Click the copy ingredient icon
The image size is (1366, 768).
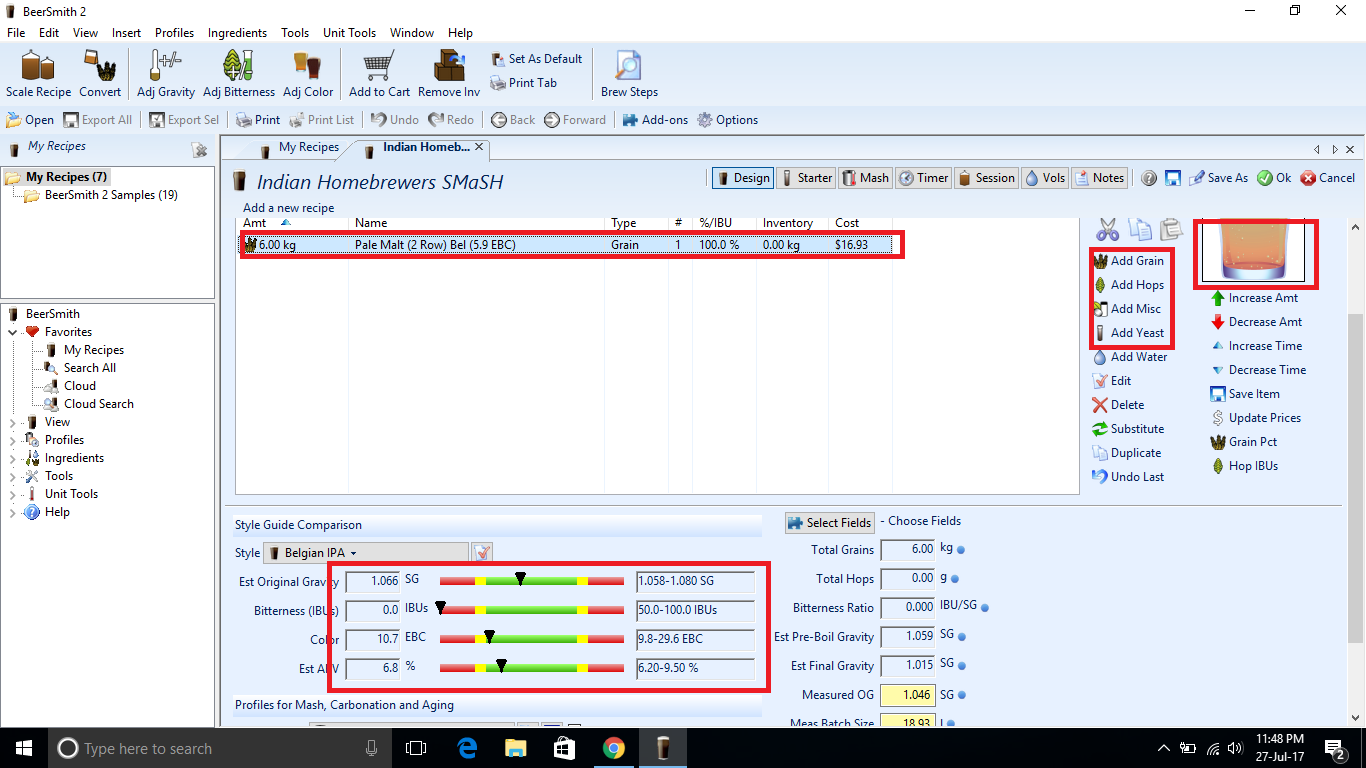coord(1139,230)
